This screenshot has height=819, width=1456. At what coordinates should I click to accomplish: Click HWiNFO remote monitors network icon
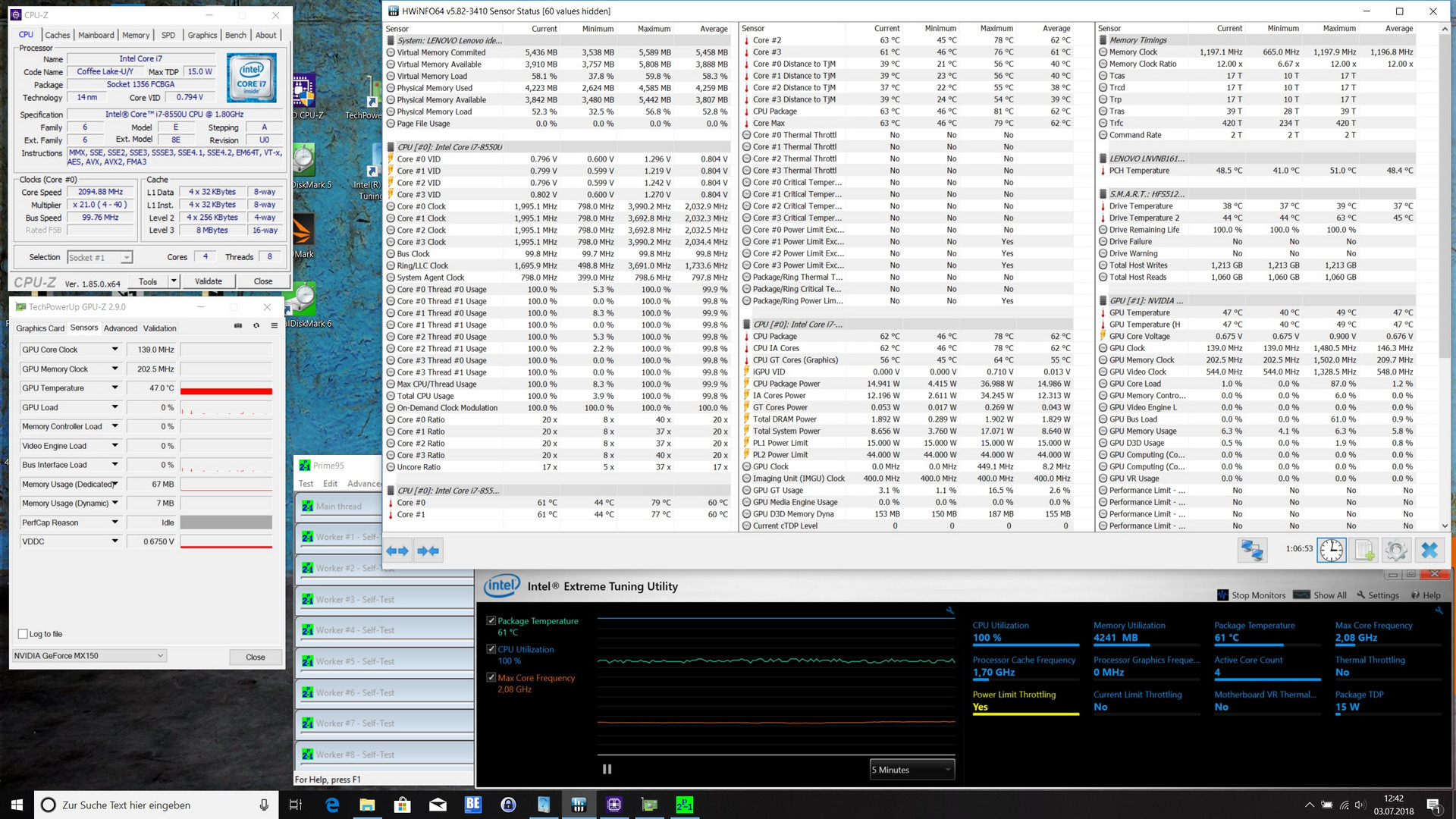pyautogui.click(x=1252, y=551)
